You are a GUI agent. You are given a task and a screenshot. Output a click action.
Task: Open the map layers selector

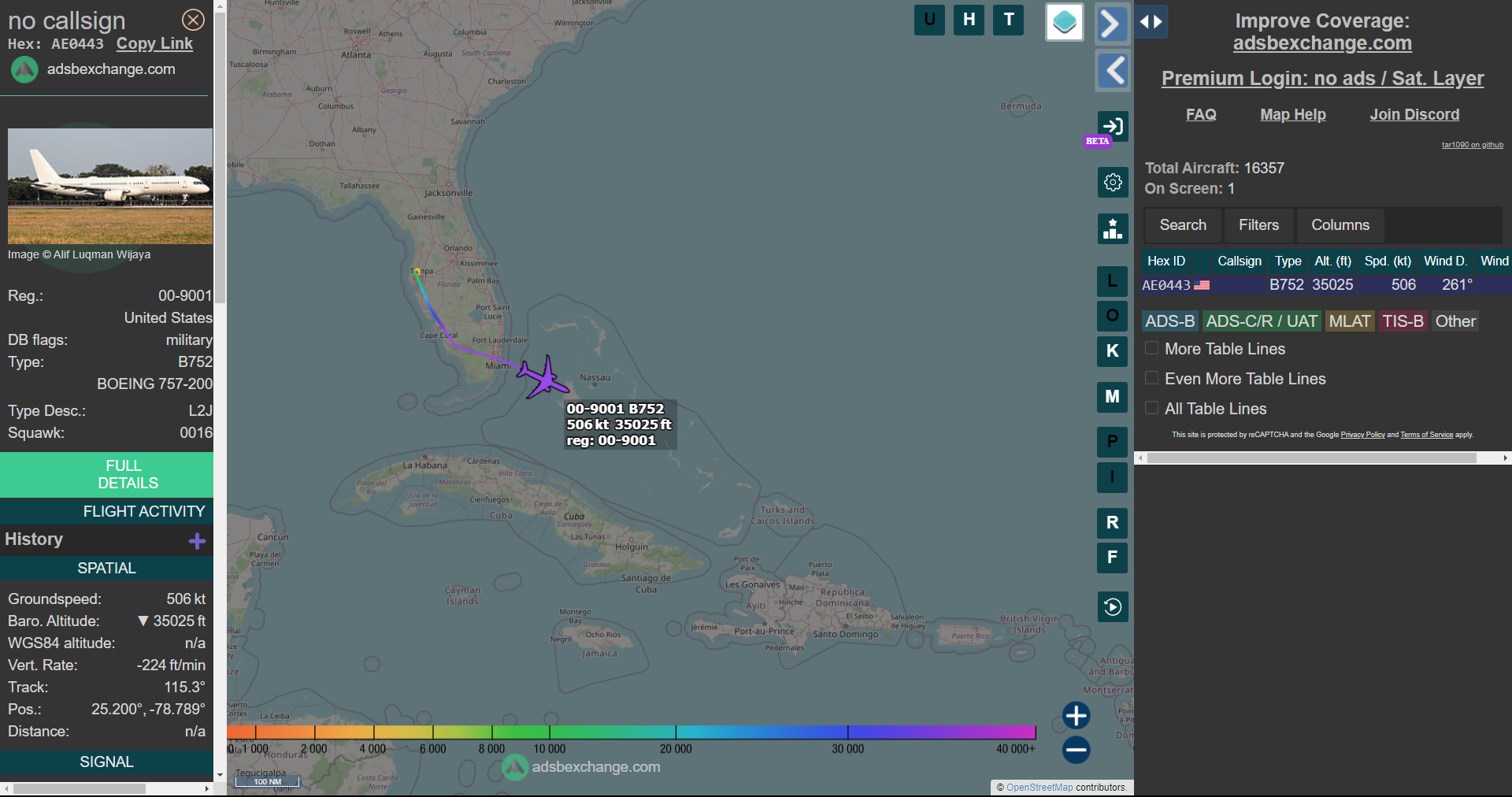point(1065,22)
